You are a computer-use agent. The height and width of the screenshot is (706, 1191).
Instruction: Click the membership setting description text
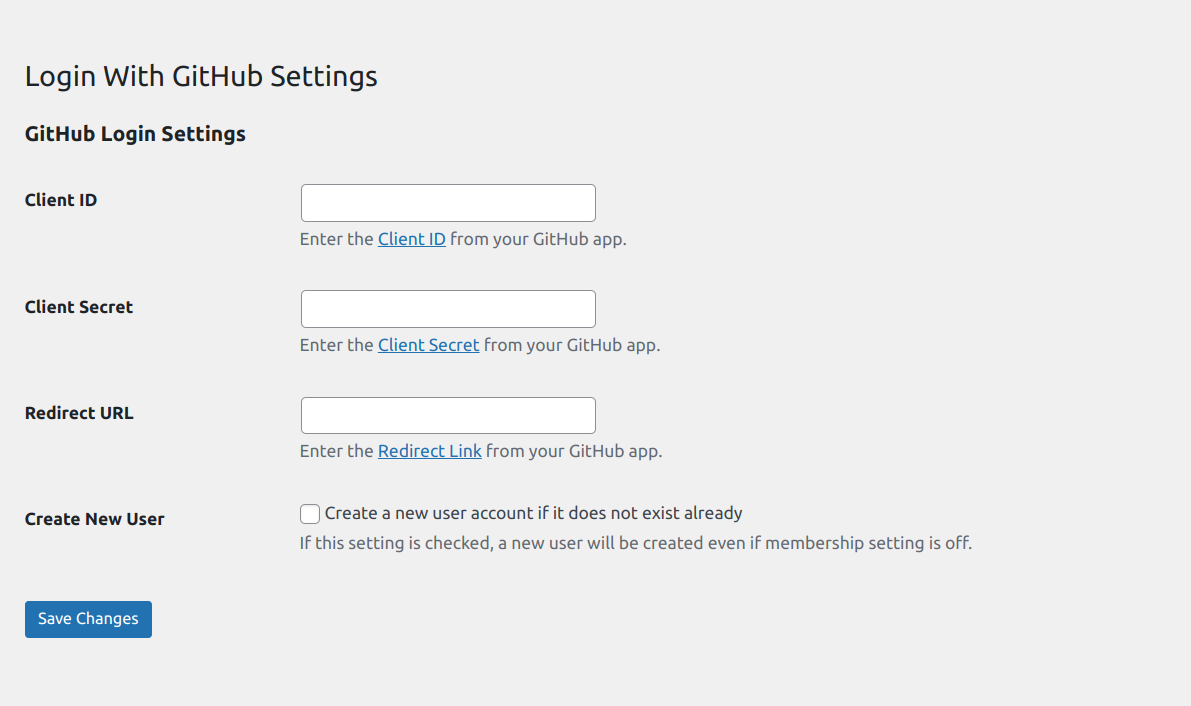[x=636, y=543]
